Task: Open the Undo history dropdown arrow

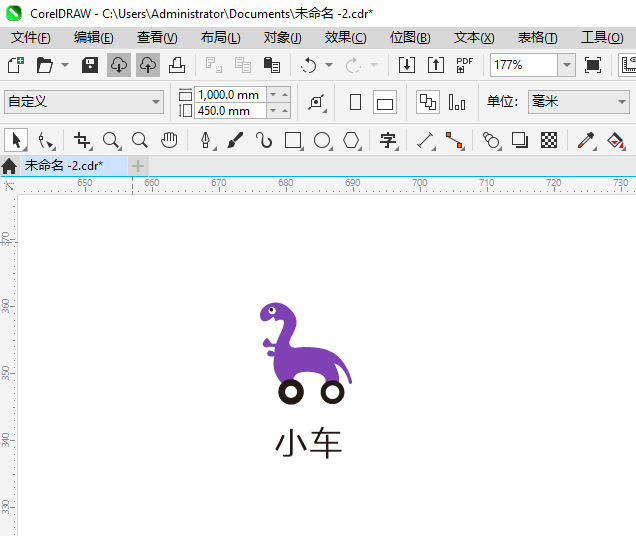Action: click(329, 65)
